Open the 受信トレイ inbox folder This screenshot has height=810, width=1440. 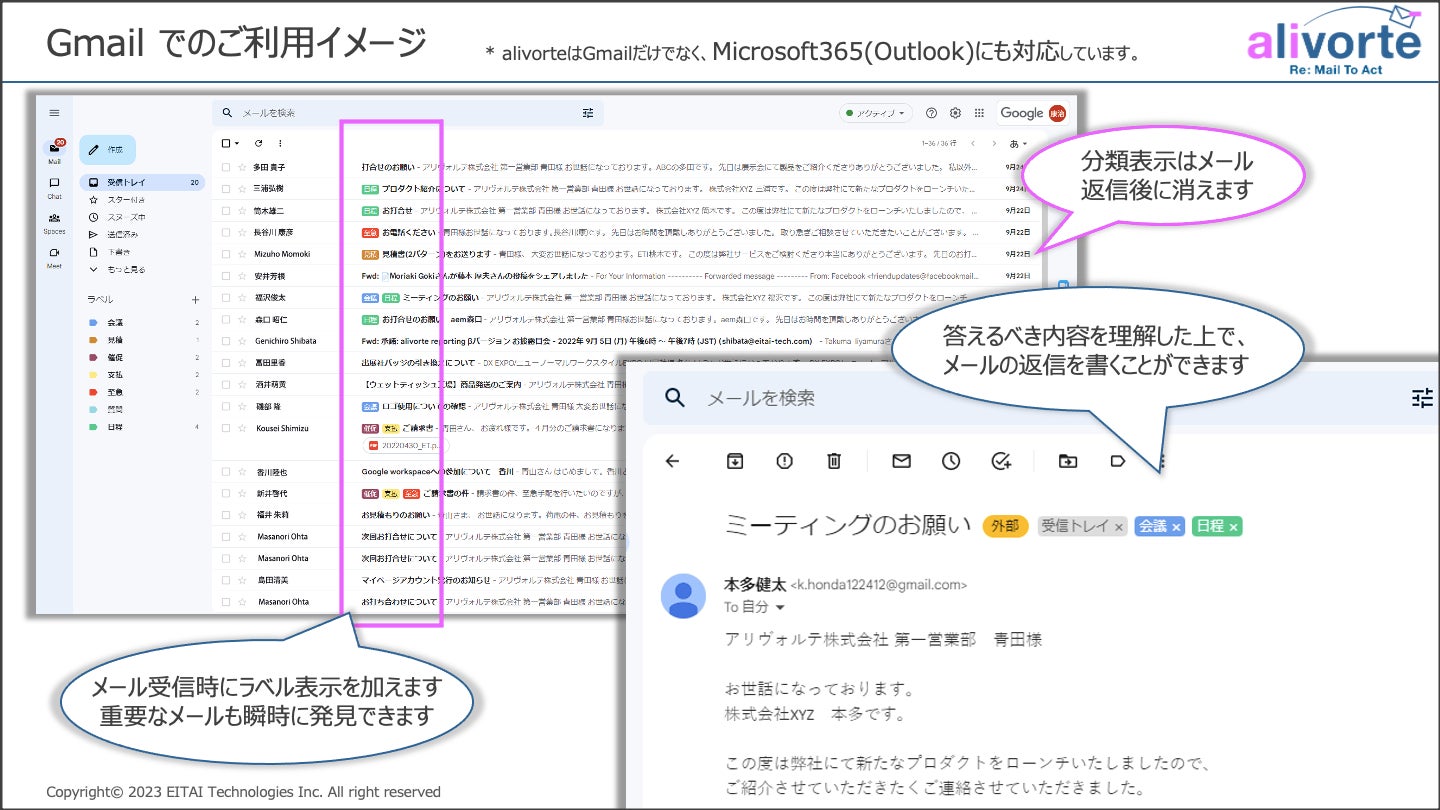tap(142, 183)
